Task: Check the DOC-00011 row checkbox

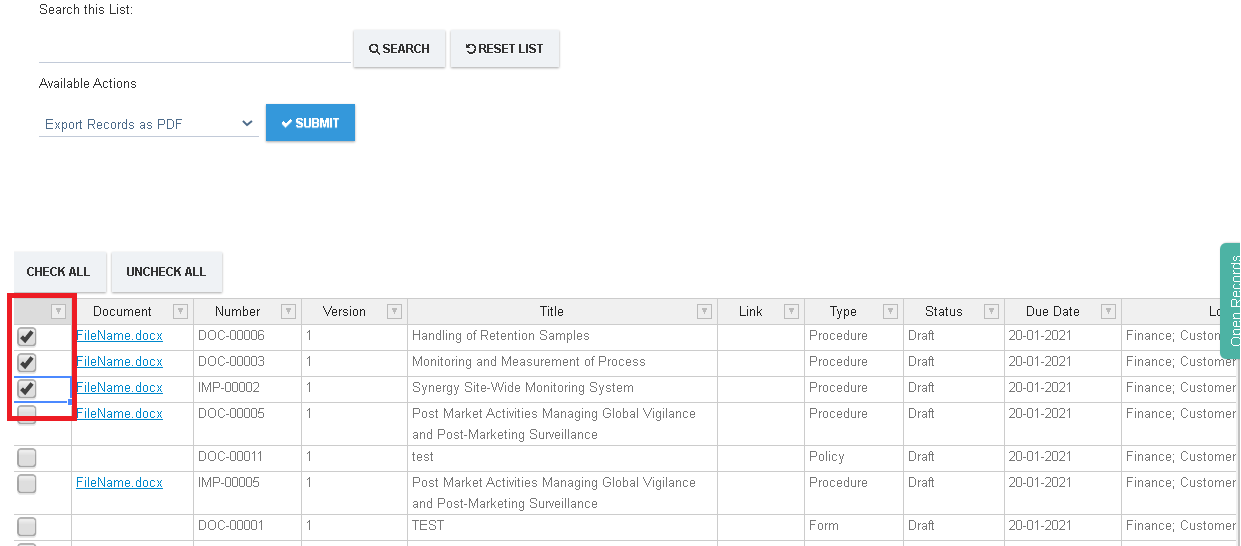Action: coord(27,457)
